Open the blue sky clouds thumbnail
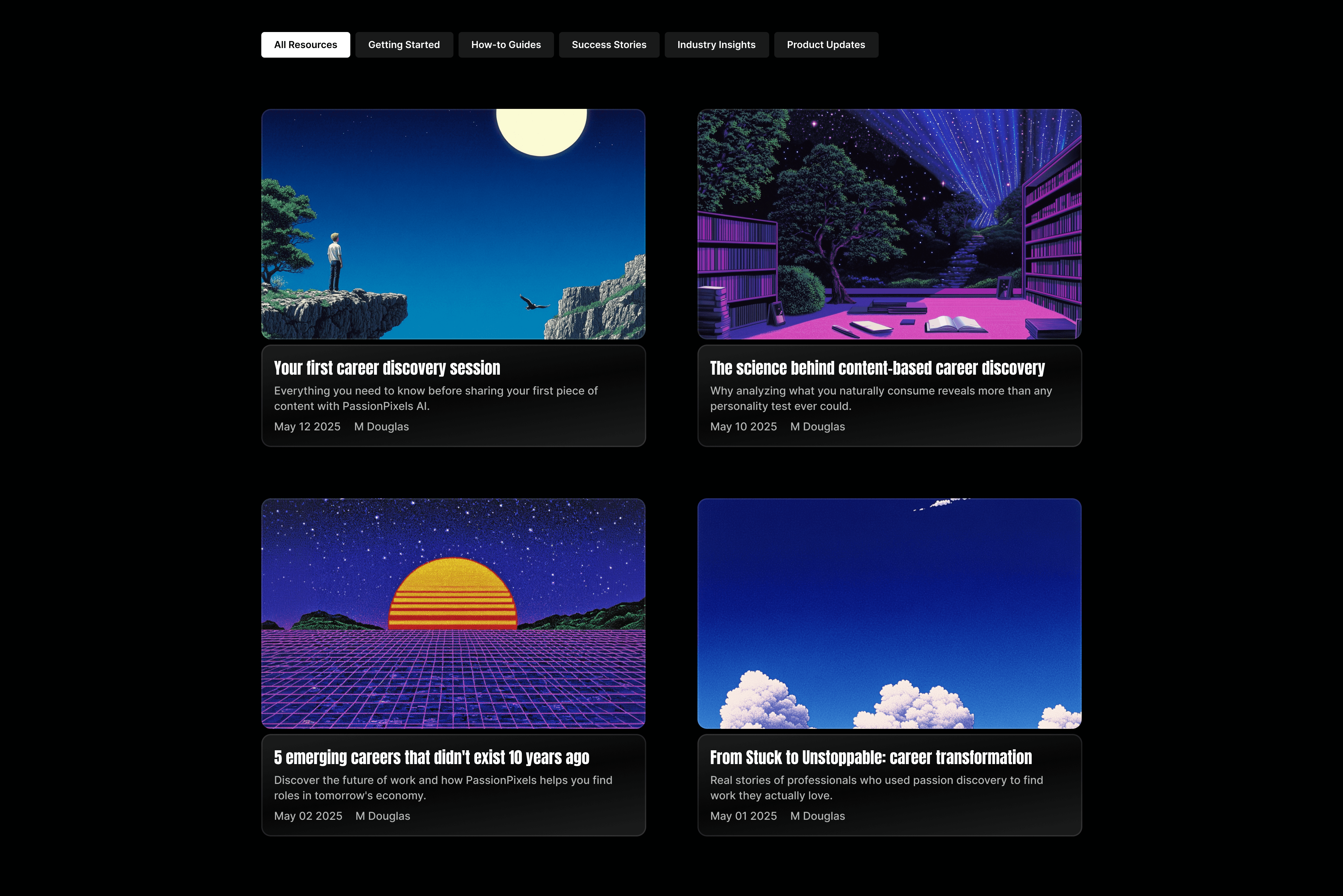1343x896 pixels. 890,614
